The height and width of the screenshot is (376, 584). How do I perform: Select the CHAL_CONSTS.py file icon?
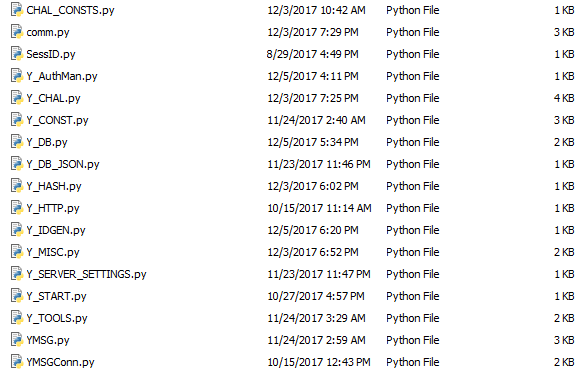17,10
